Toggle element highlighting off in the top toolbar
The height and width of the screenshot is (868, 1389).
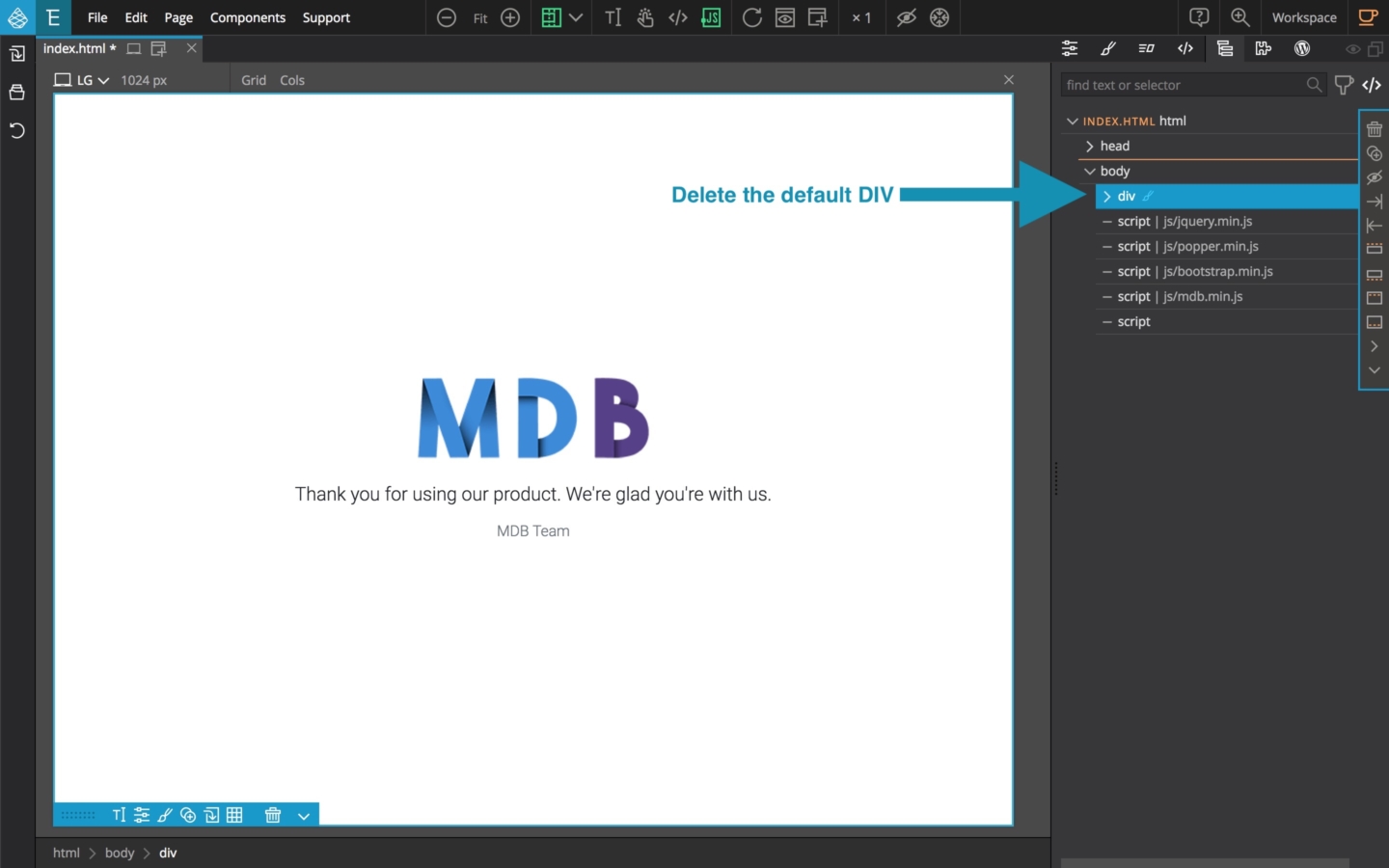click(x=905, y=17)
